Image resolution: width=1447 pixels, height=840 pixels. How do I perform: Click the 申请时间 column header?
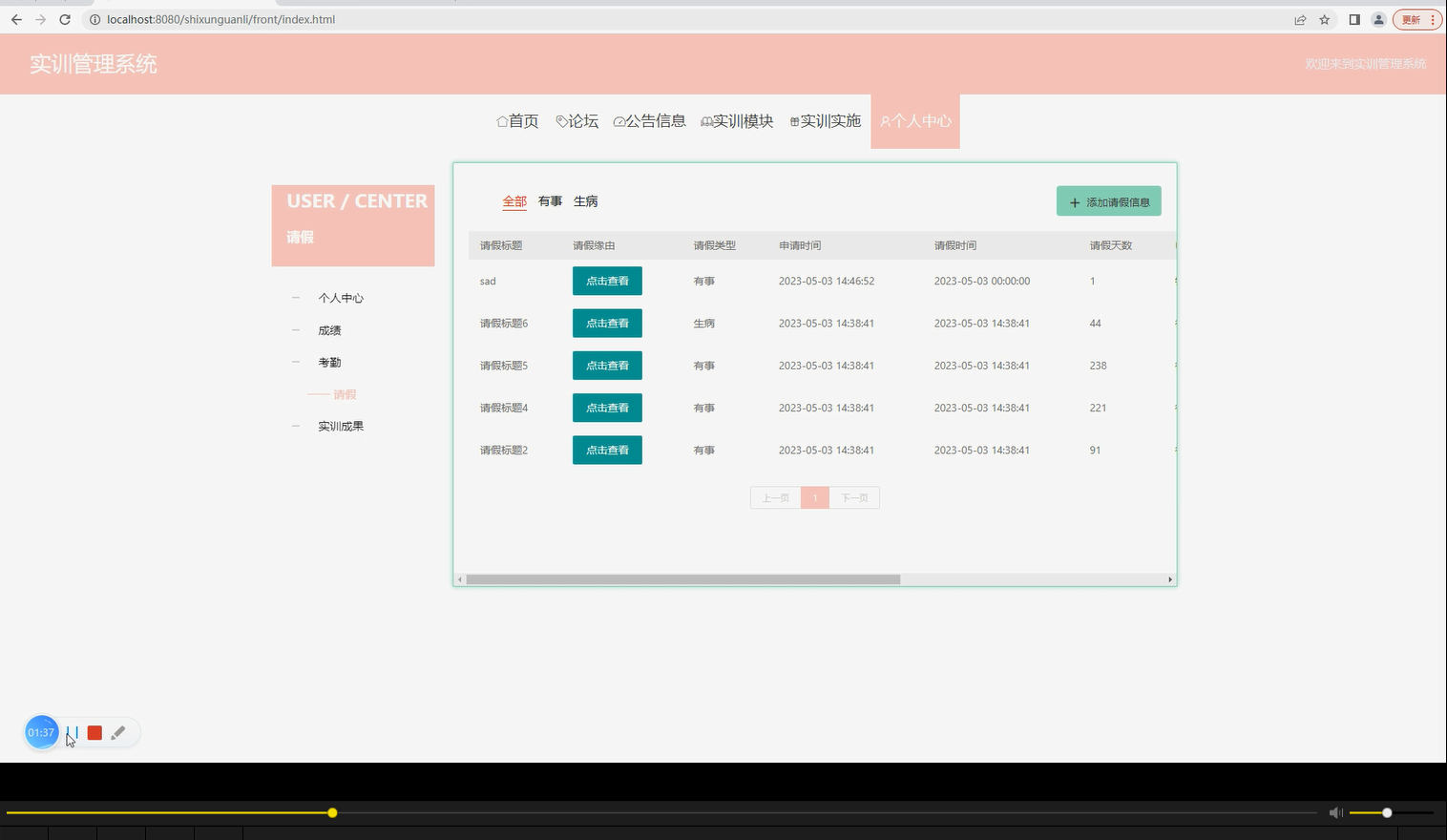(x=800, y=245)
